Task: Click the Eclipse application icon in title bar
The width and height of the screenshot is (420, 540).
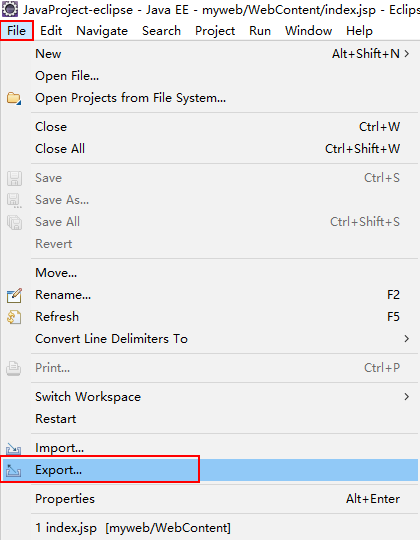Action: [10, 9]
